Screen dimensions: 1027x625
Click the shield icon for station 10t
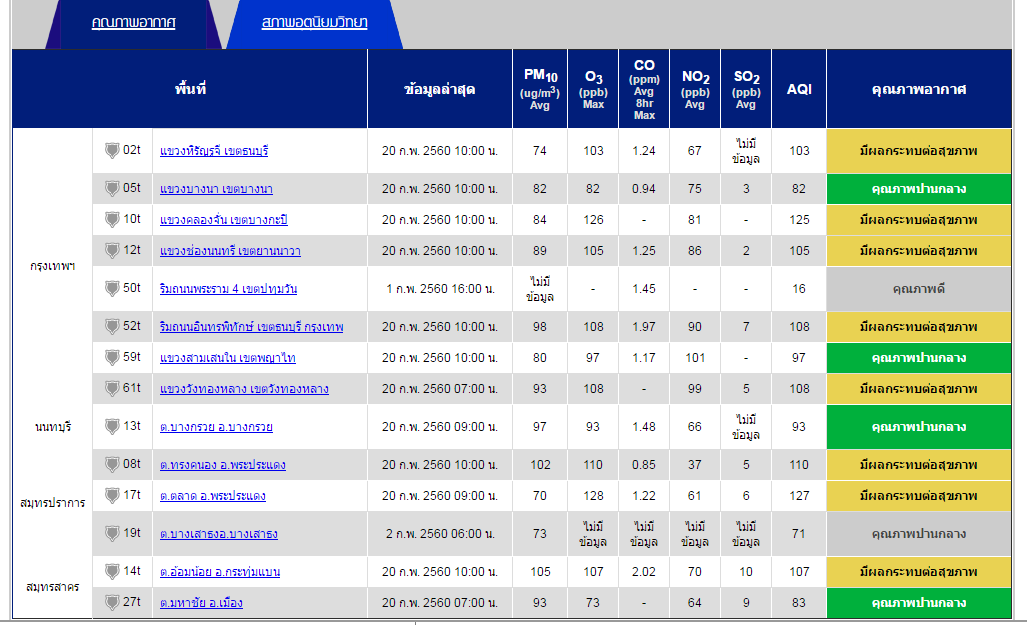click(112, 219)
